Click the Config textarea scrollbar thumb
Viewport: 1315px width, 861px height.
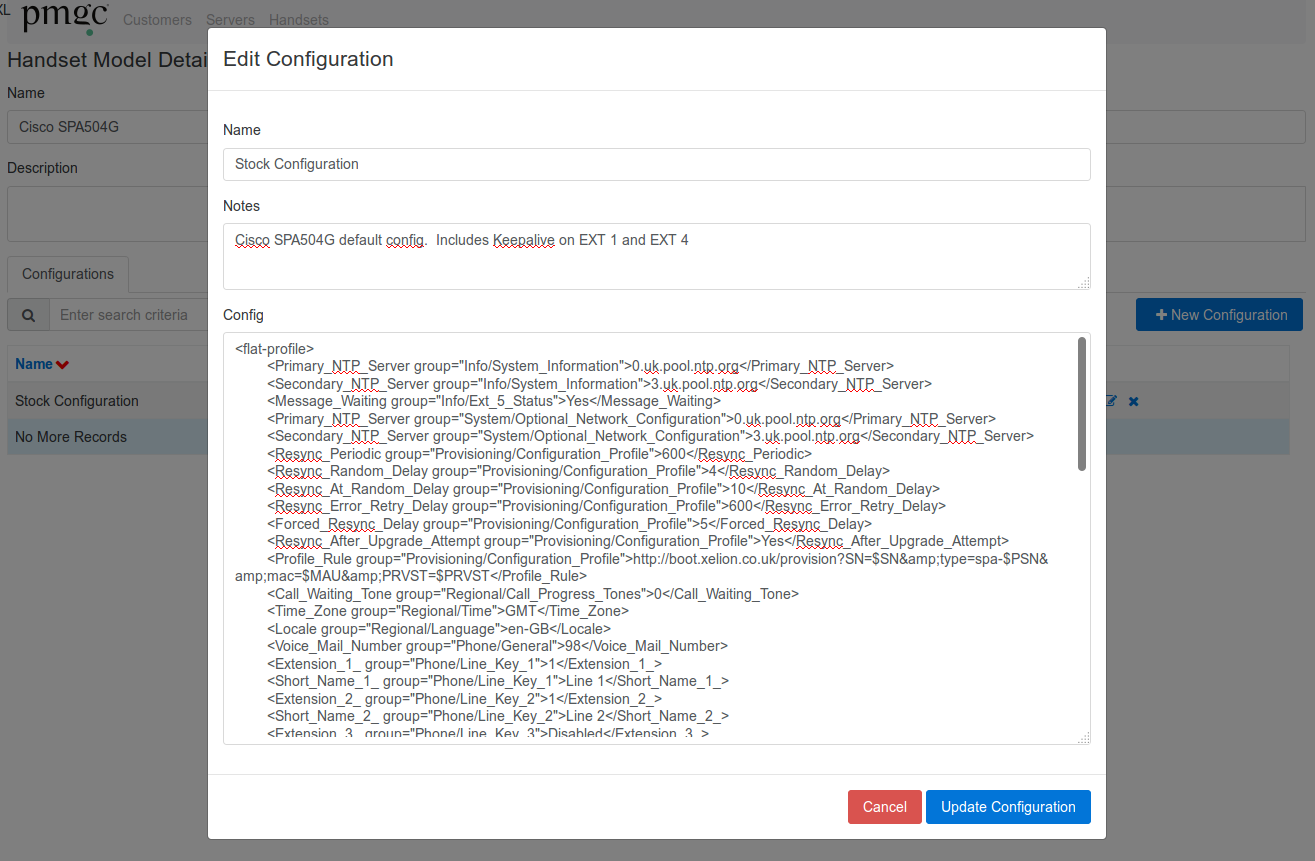pos(1081,403)
